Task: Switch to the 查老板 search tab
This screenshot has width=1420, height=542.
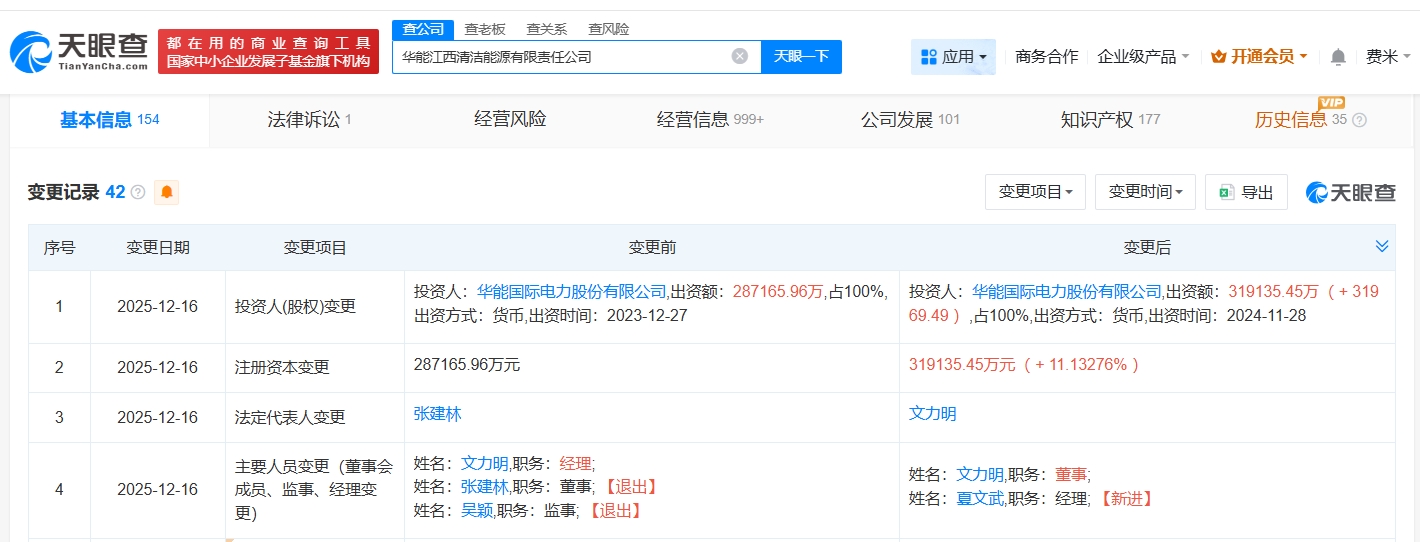Action: pyautogui.click(x=484, y=29)
